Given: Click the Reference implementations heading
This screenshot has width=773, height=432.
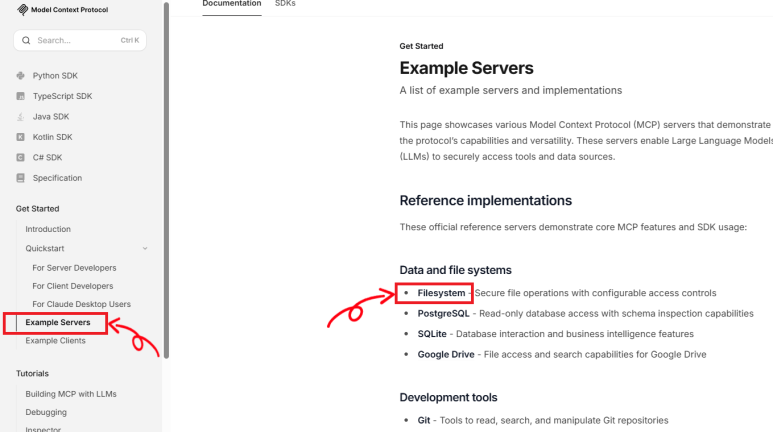Looking at the screenshot, I should click(x=486, y=201).
